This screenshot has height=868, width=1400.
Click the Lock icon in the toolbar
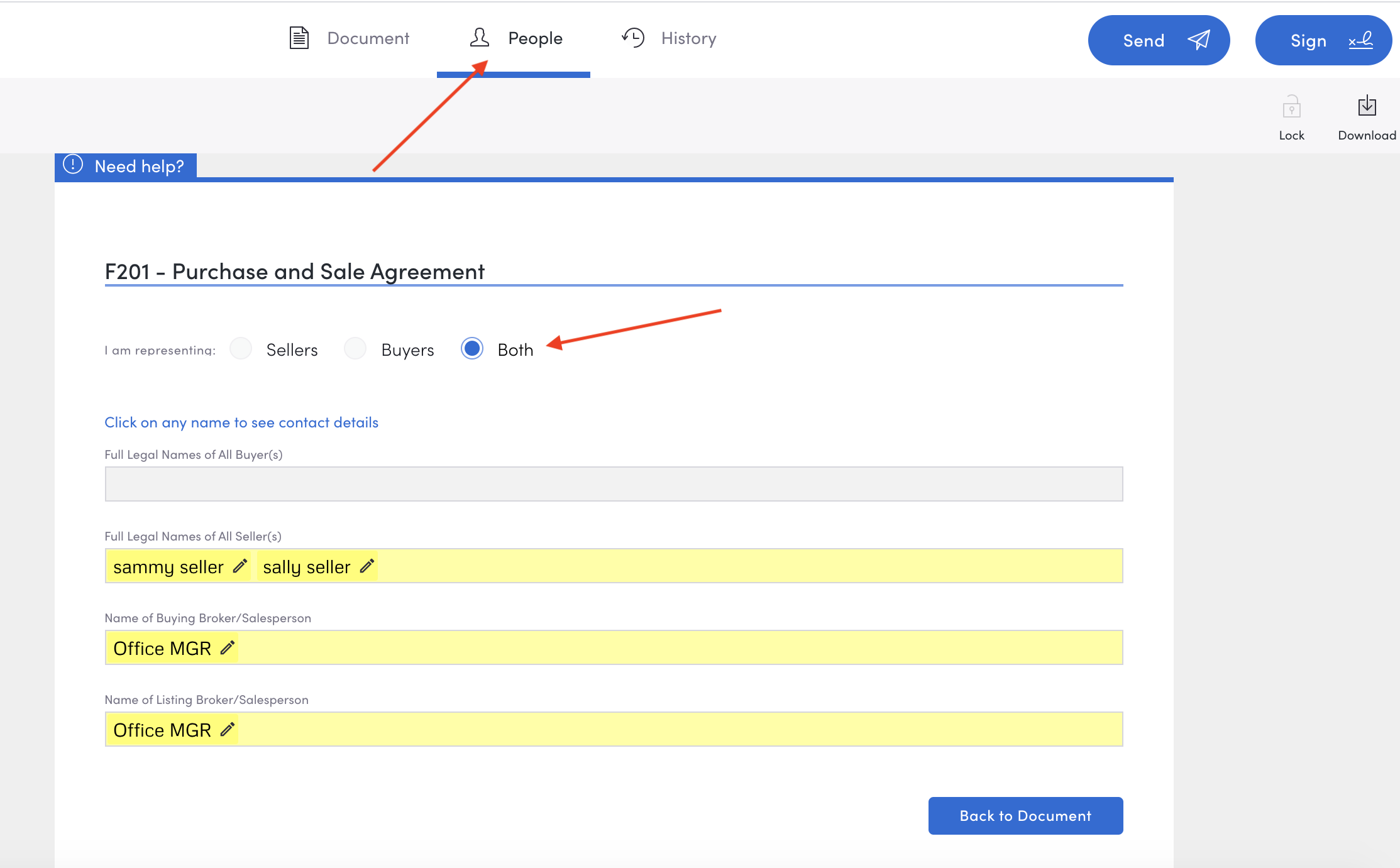1291,108
